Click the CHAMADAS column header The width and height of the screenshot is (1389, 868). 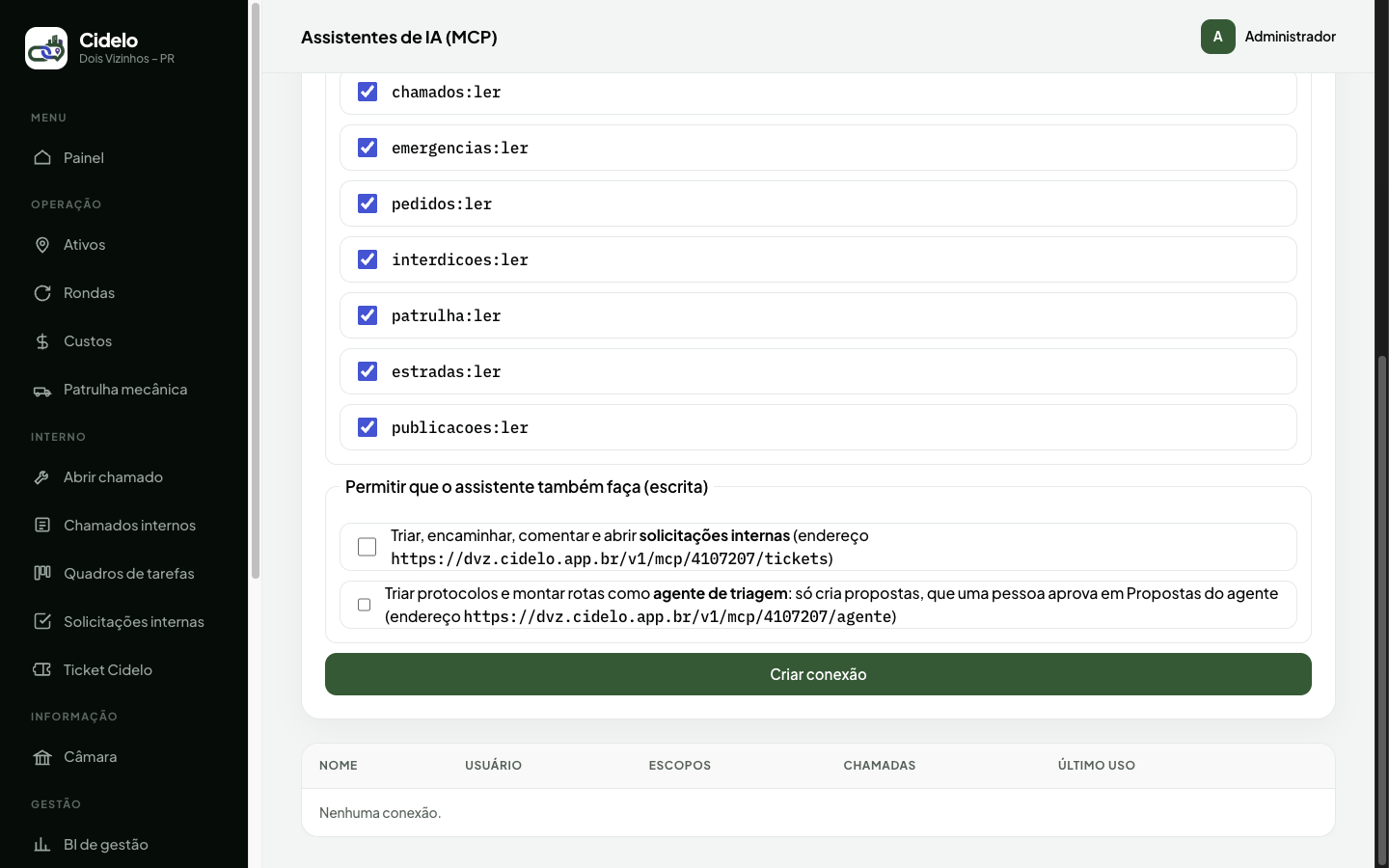879,766
